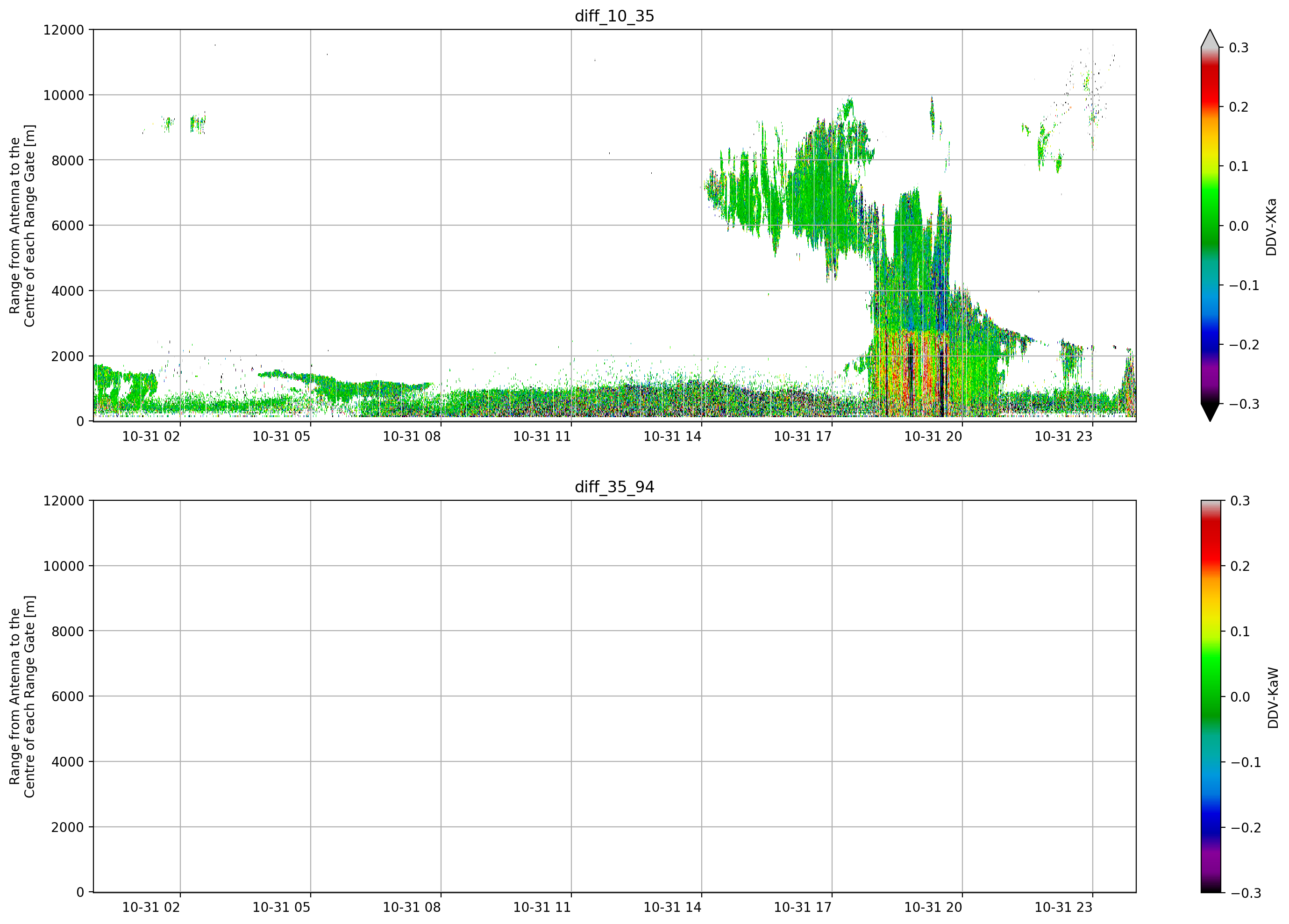Click '10-31 17' tick under diff_35_94 plot
The height and width of the screenshot is (924, 1289).
coord(803,908)
